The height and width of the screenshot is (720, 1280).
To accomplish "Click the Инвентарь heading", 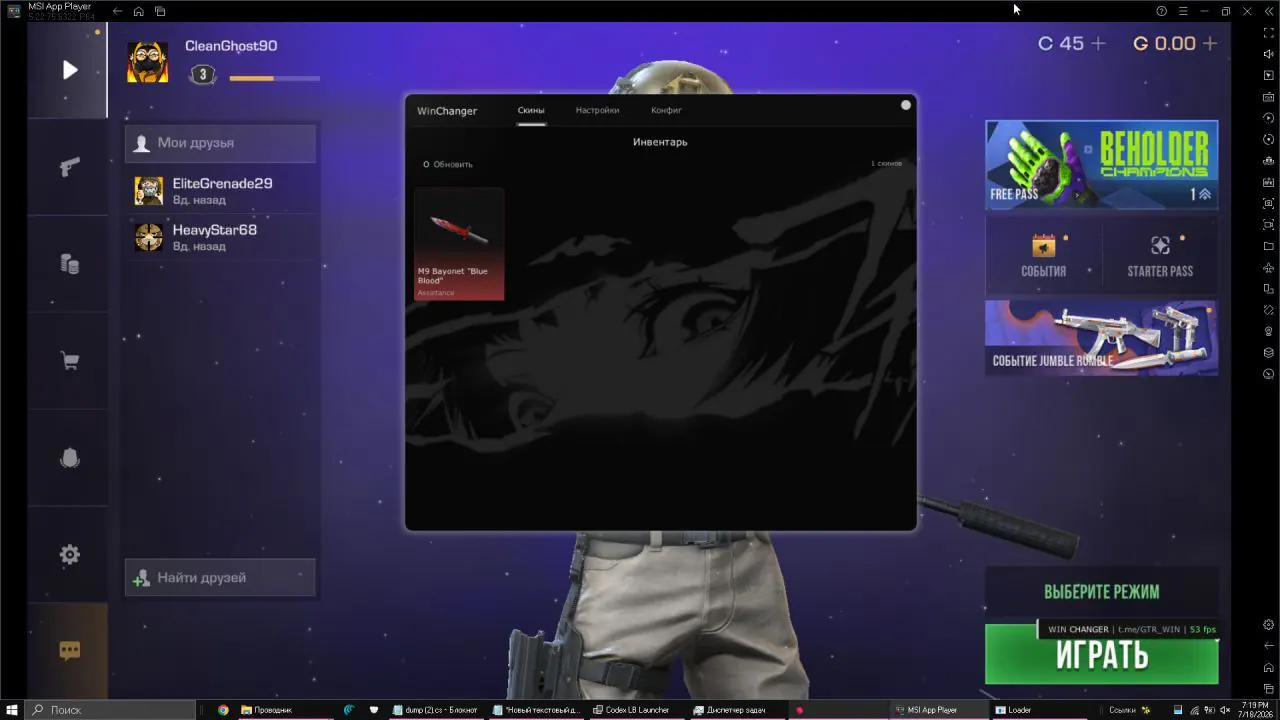I will (660, 142).
